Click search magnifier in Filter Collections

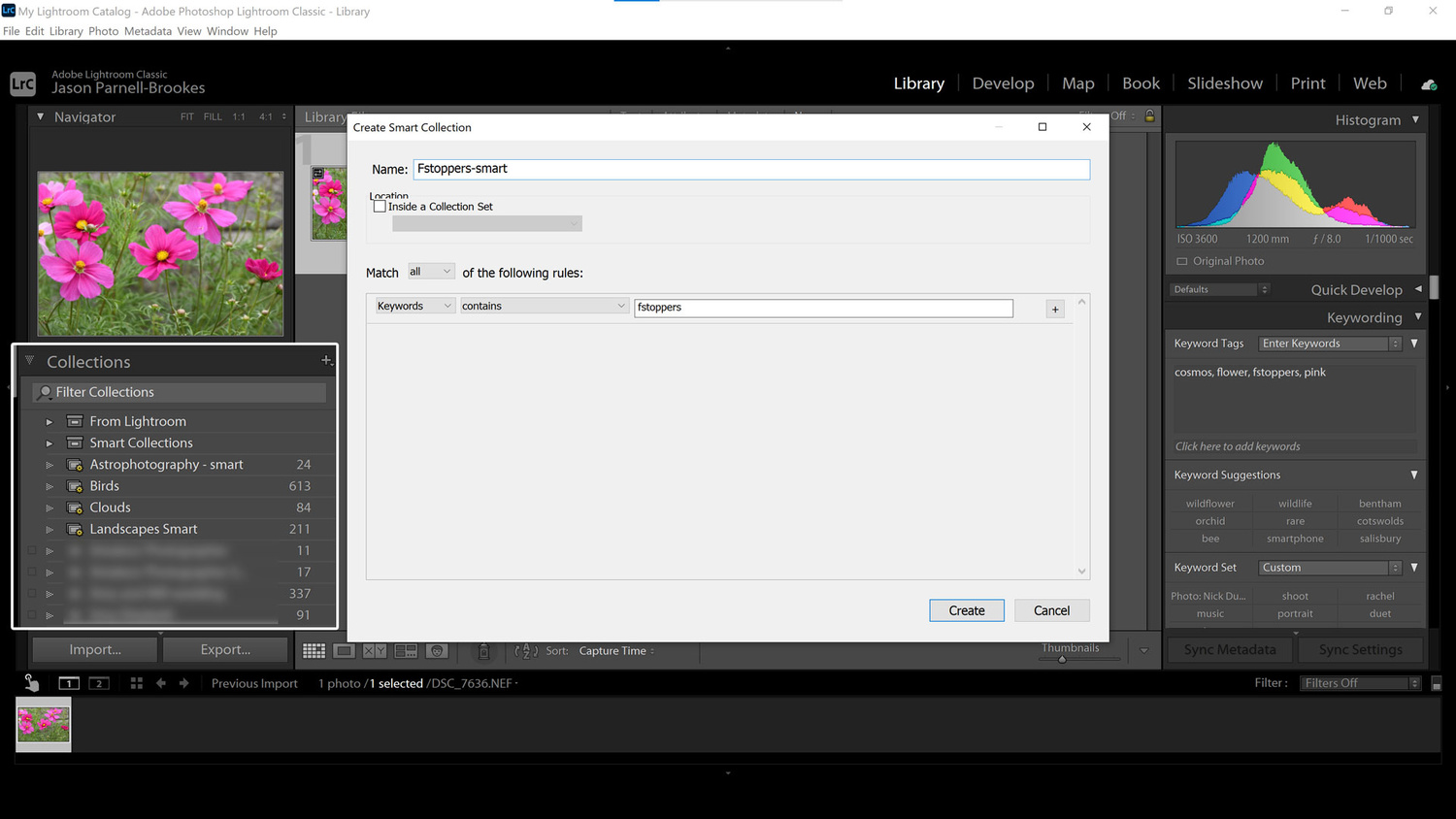(x=45, y=392)
